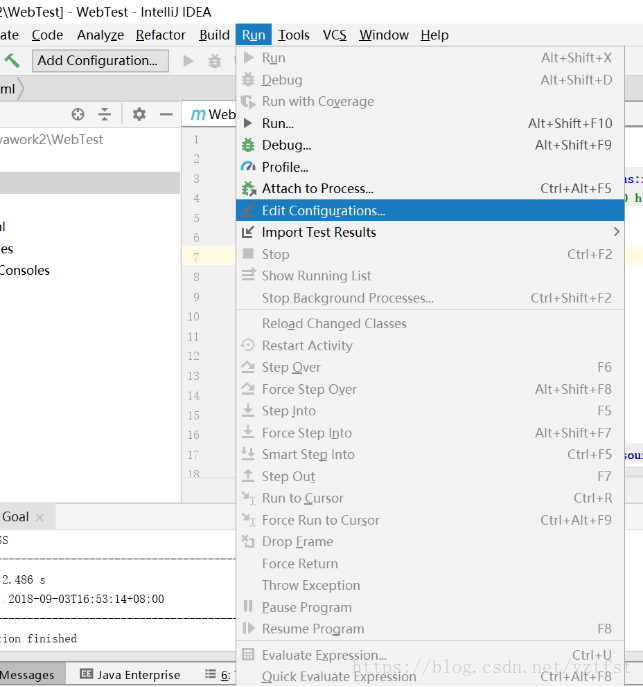
Task: Click the Evaluate Expression table icon
Action: (x=248, y=655)
